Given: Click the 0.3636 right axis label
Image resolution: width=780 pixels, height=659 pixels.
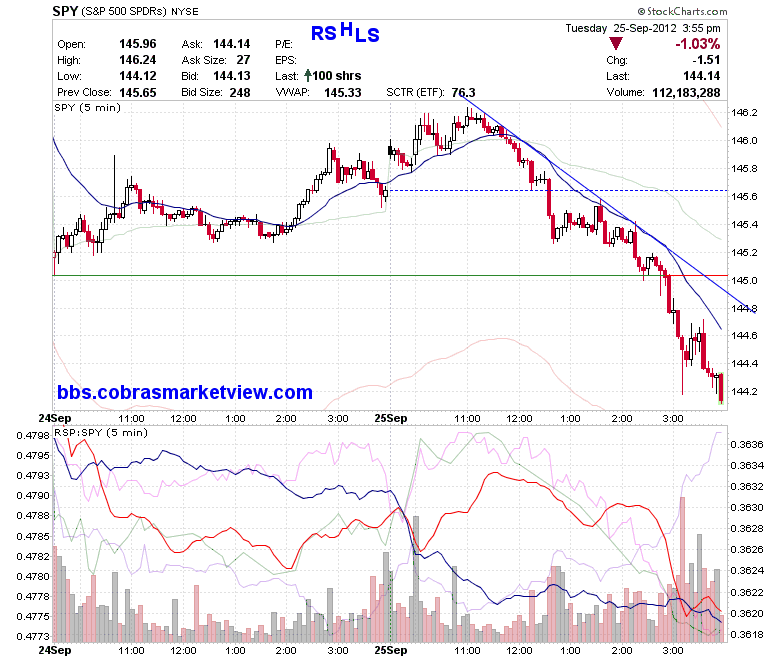Looking at the screenshot, I should point(747,444).
